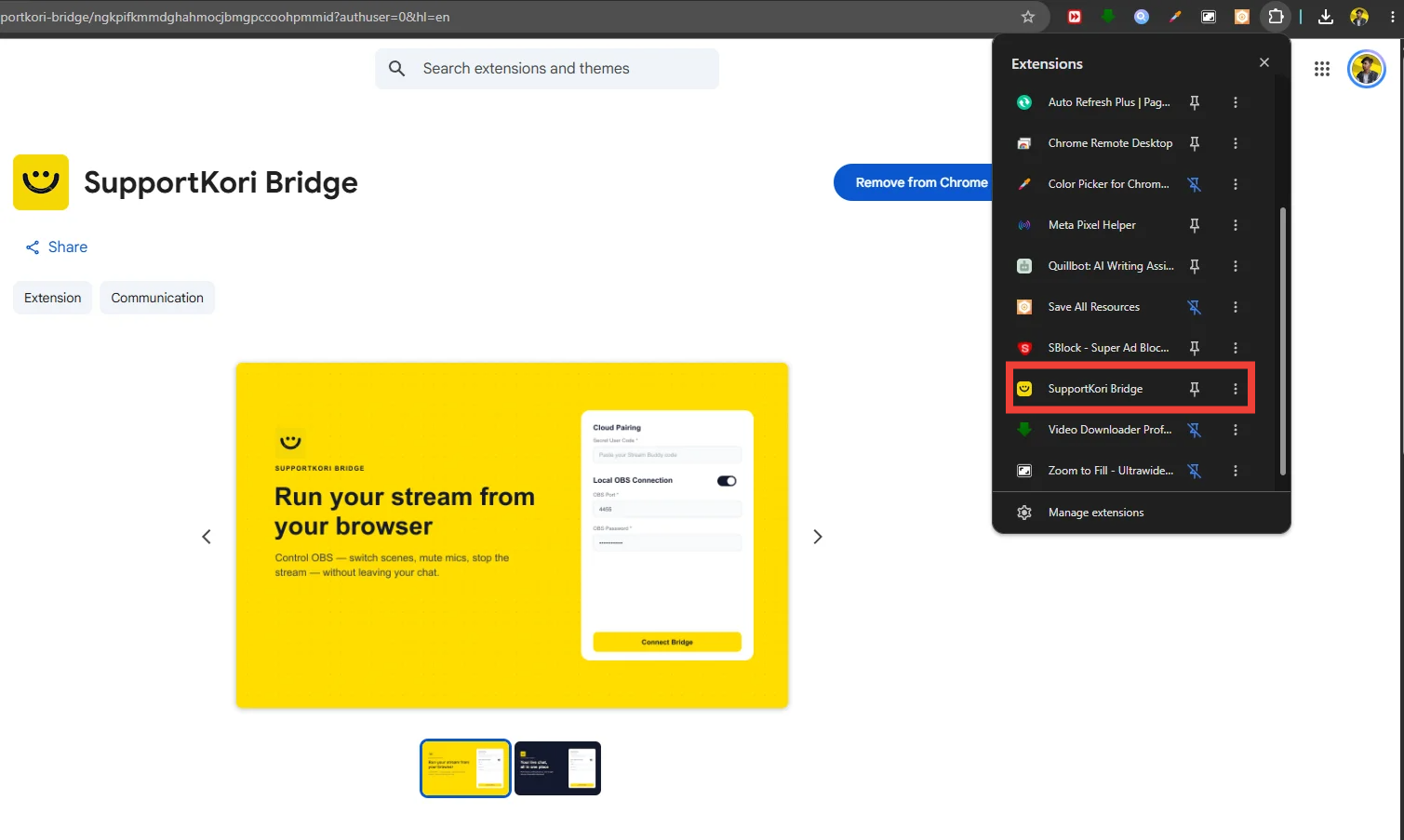
Task: Click the Quillbot extension icon
Action: [1024, 266]
